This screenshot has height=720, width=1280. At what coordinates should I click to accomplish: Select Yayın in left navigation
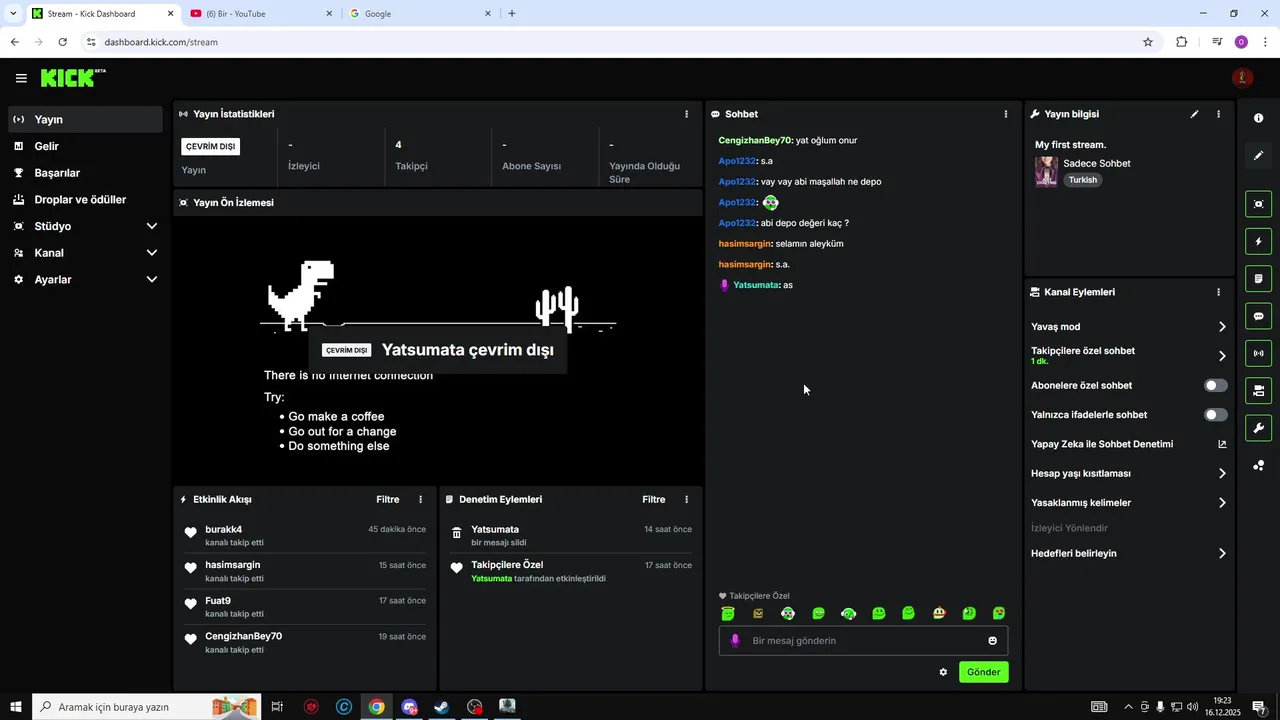tap(85, 119)
